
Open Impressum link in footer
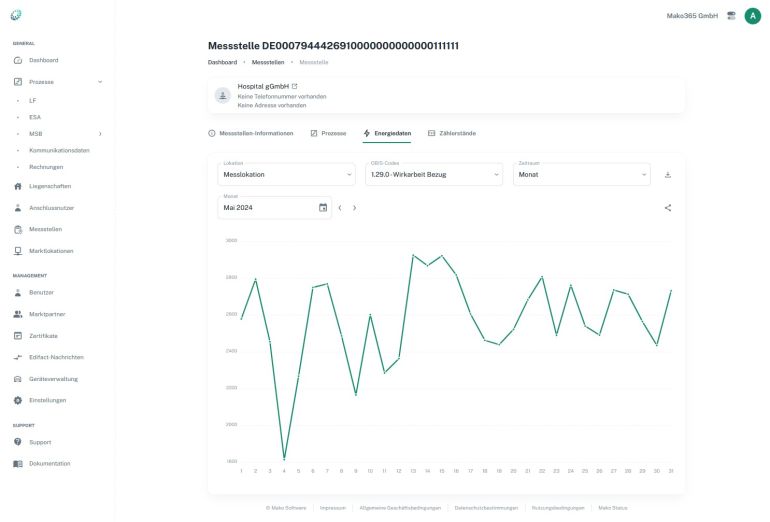pyautogui.click(x=333, y=508)
